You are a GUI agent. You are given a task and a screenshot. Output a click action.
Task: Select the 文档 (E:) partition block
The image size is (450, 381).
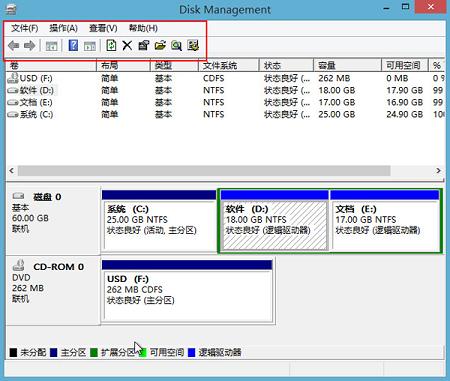pyautogui.click(x=385, y=220)
